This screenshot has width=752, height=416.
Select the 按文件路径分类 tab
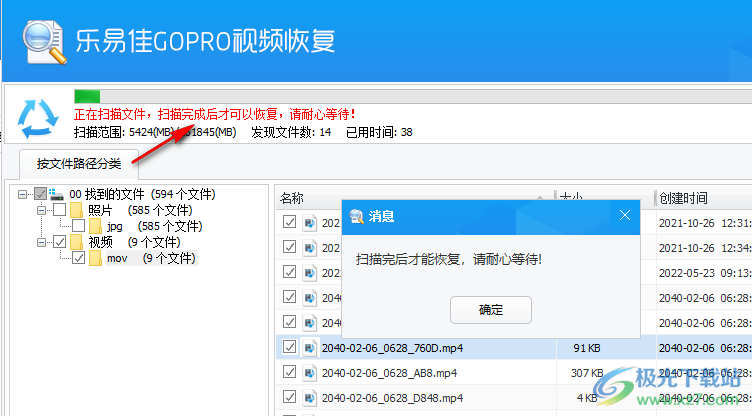tap(79, 164)
